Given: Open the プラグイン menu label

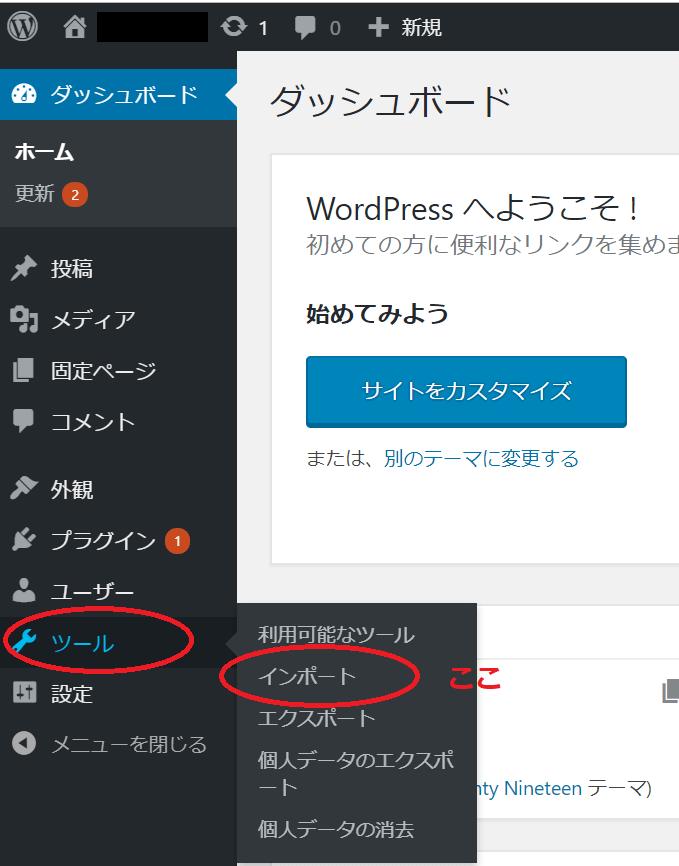Looking at the screenshot, I should coord(103,540).
